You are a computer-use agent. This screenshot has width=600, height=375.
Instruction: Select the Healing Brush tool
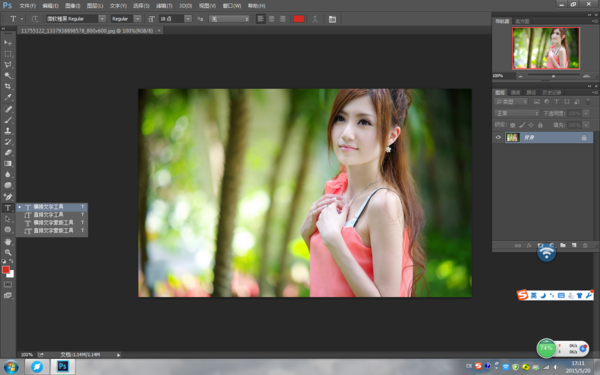click(8, 109)
